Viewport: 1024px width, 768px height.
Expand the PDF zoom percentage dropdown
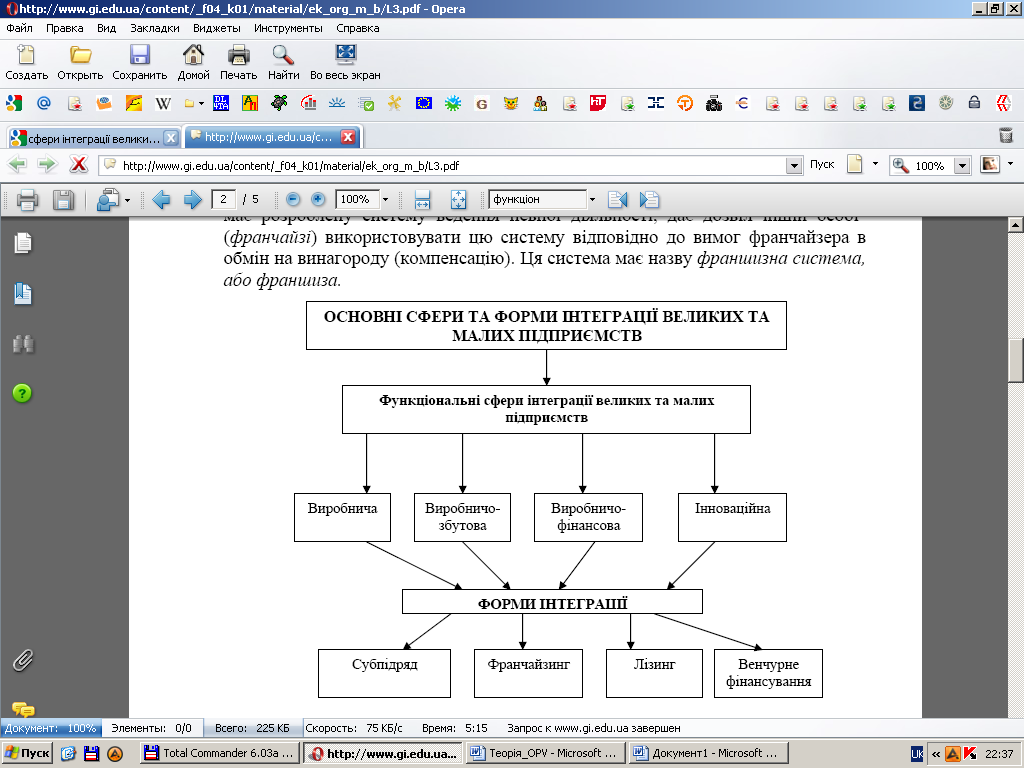pyautogui.click(x=385, y=199)
